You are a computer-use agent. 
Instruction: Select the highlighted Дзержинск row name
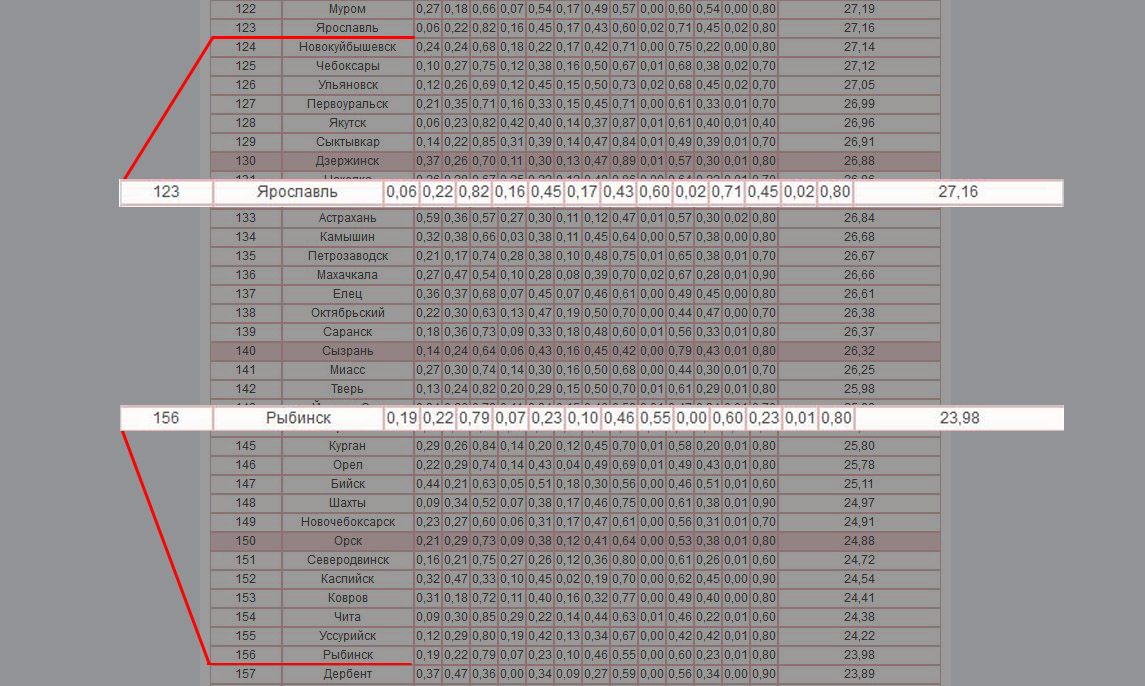347,161
